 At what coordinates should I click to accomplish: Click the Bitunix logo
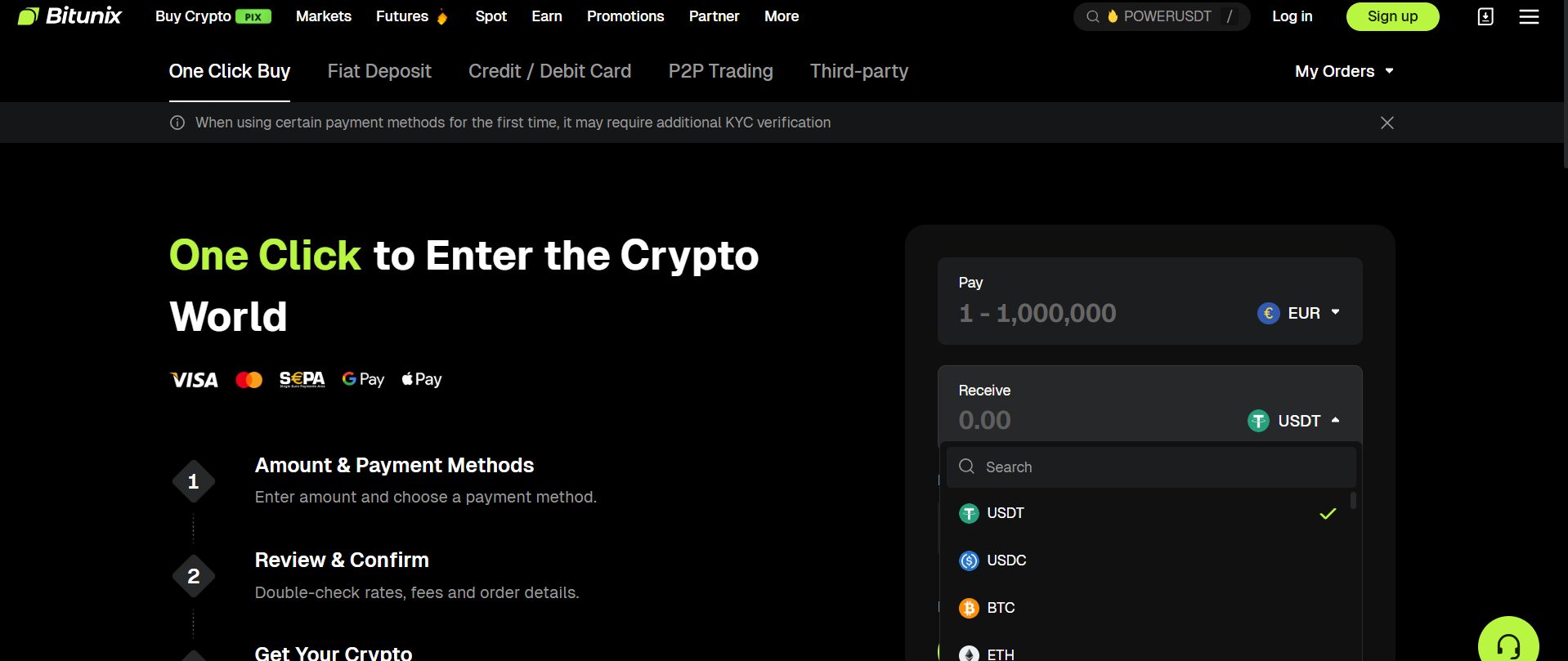69,16
